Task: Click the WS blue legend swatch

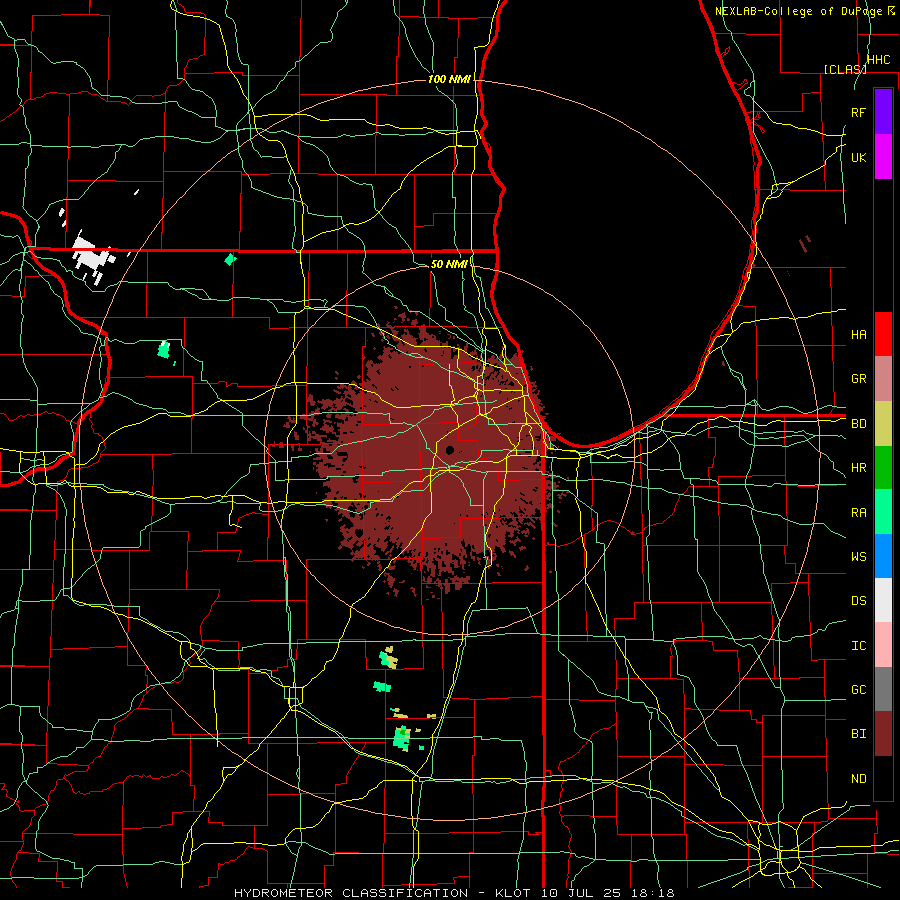Action: (x=883, y=556)
